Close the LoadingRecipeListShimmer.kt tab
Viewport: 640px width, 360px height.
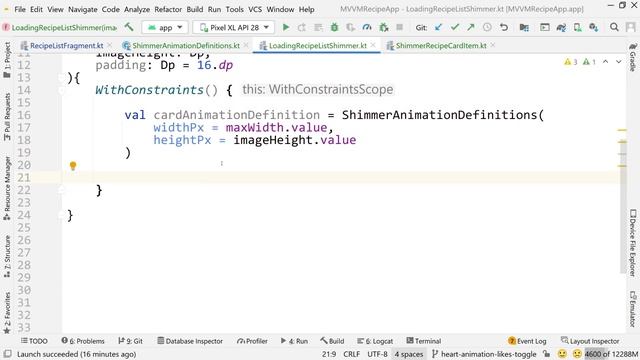click(x=373, y=45)
